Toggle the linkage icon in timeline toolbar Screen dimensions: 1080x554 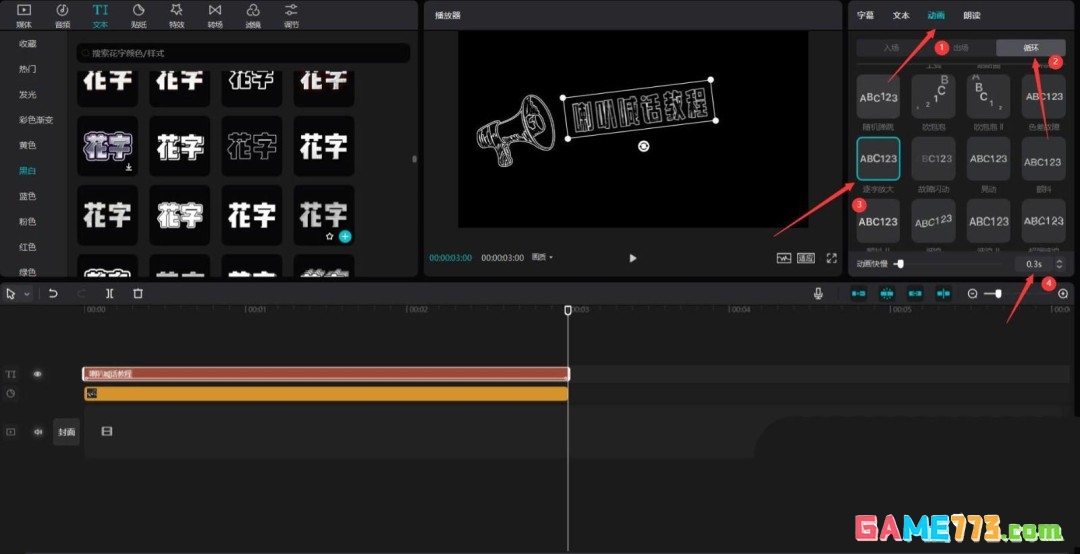pyautogui.click(x=915, y=294)
